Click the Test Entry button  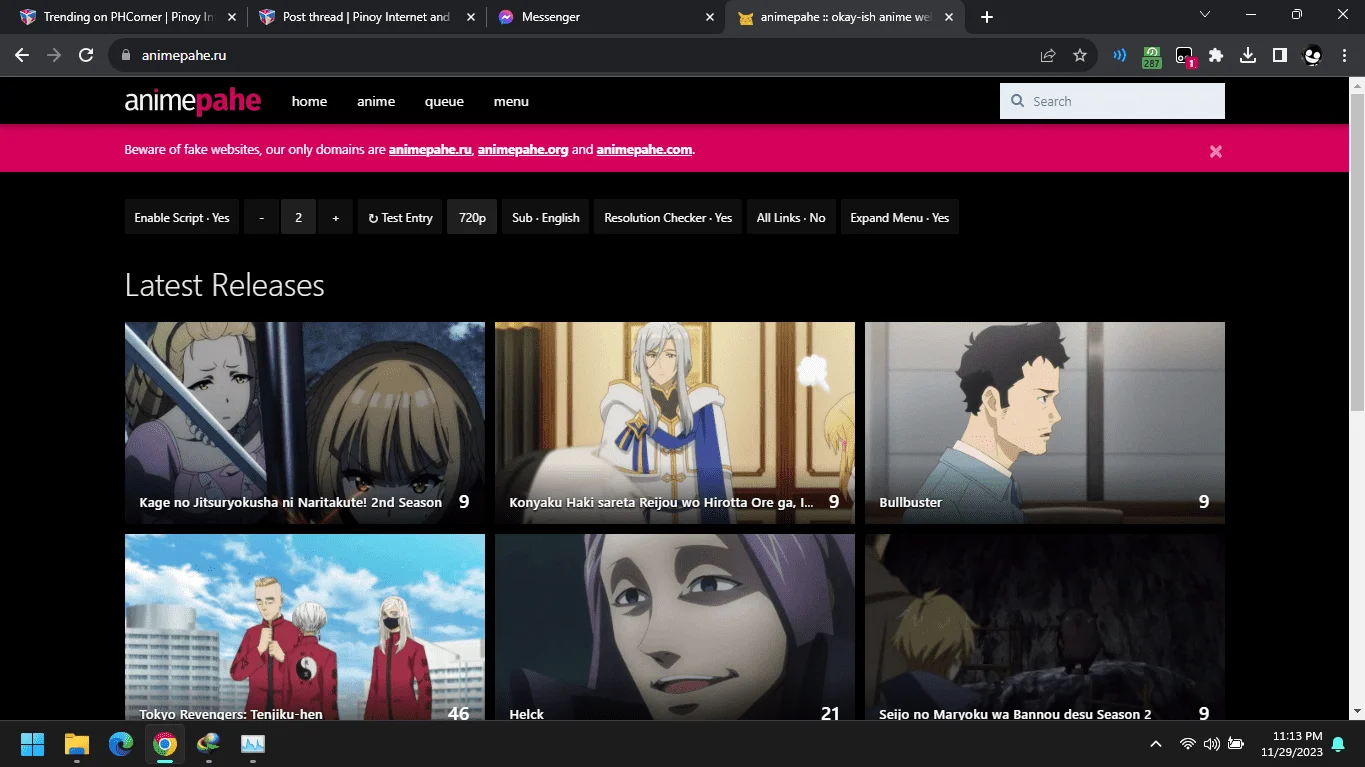tap(400, 217)
